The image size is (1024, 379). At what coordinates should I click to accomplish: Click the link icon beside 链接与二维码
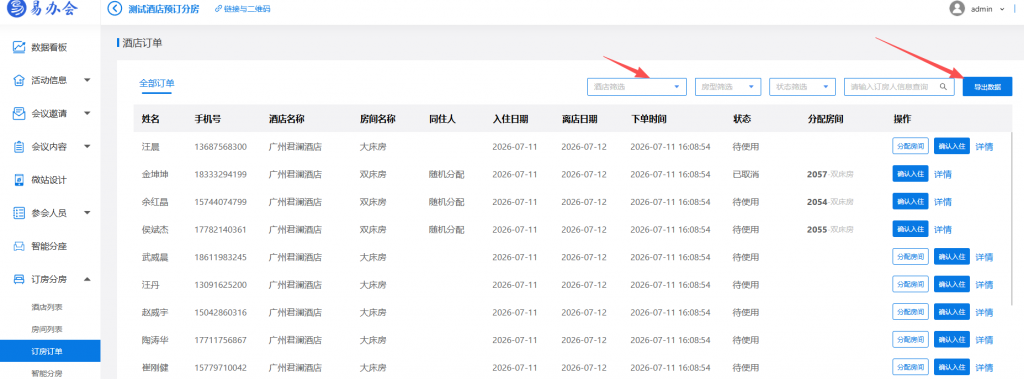218,9
